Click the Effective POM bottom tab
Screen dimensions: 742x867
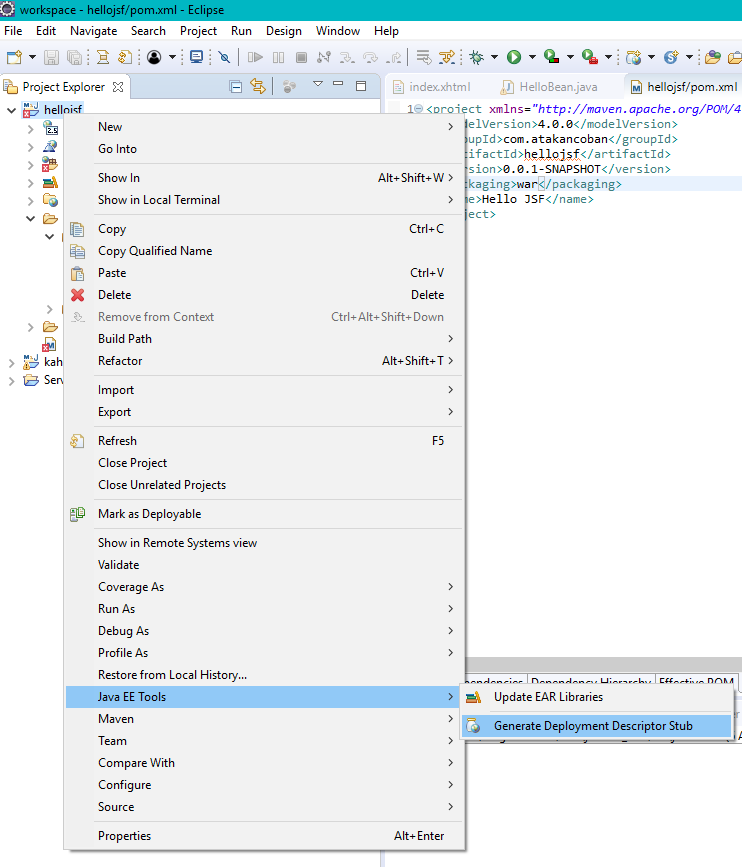pos(697,681)
